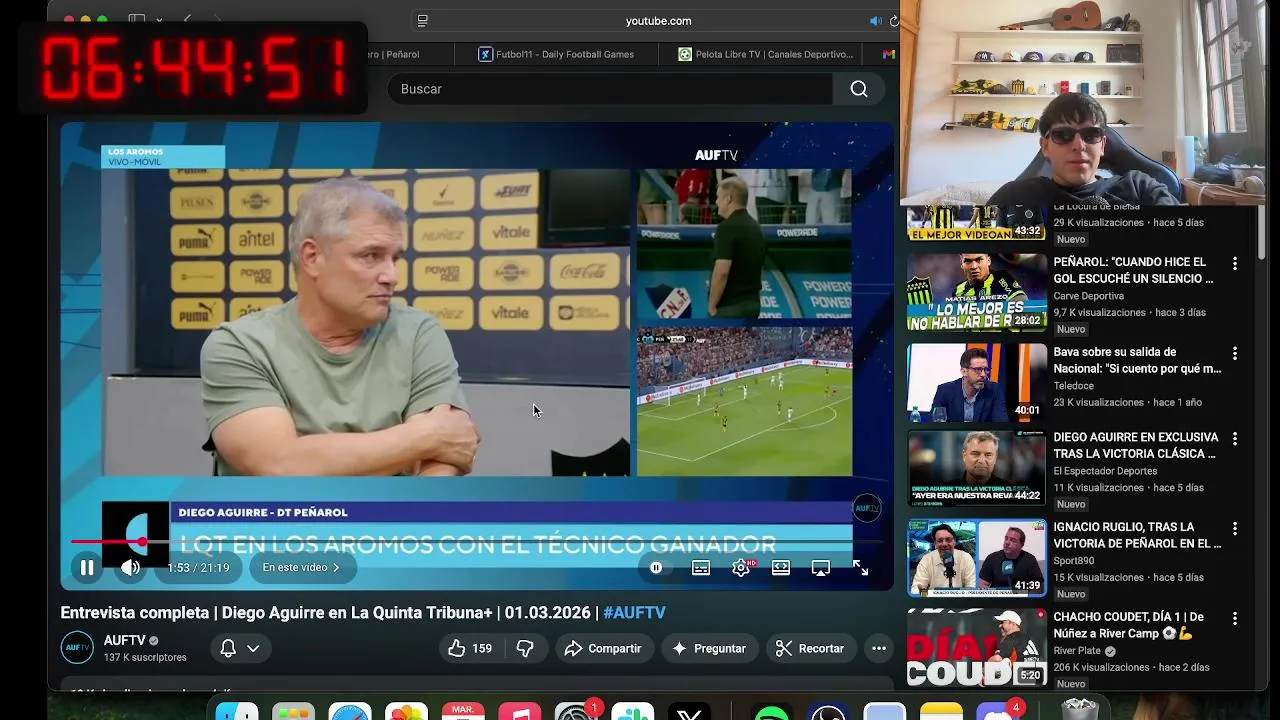
Task: Dislike the video
Action: click(525, 648)
